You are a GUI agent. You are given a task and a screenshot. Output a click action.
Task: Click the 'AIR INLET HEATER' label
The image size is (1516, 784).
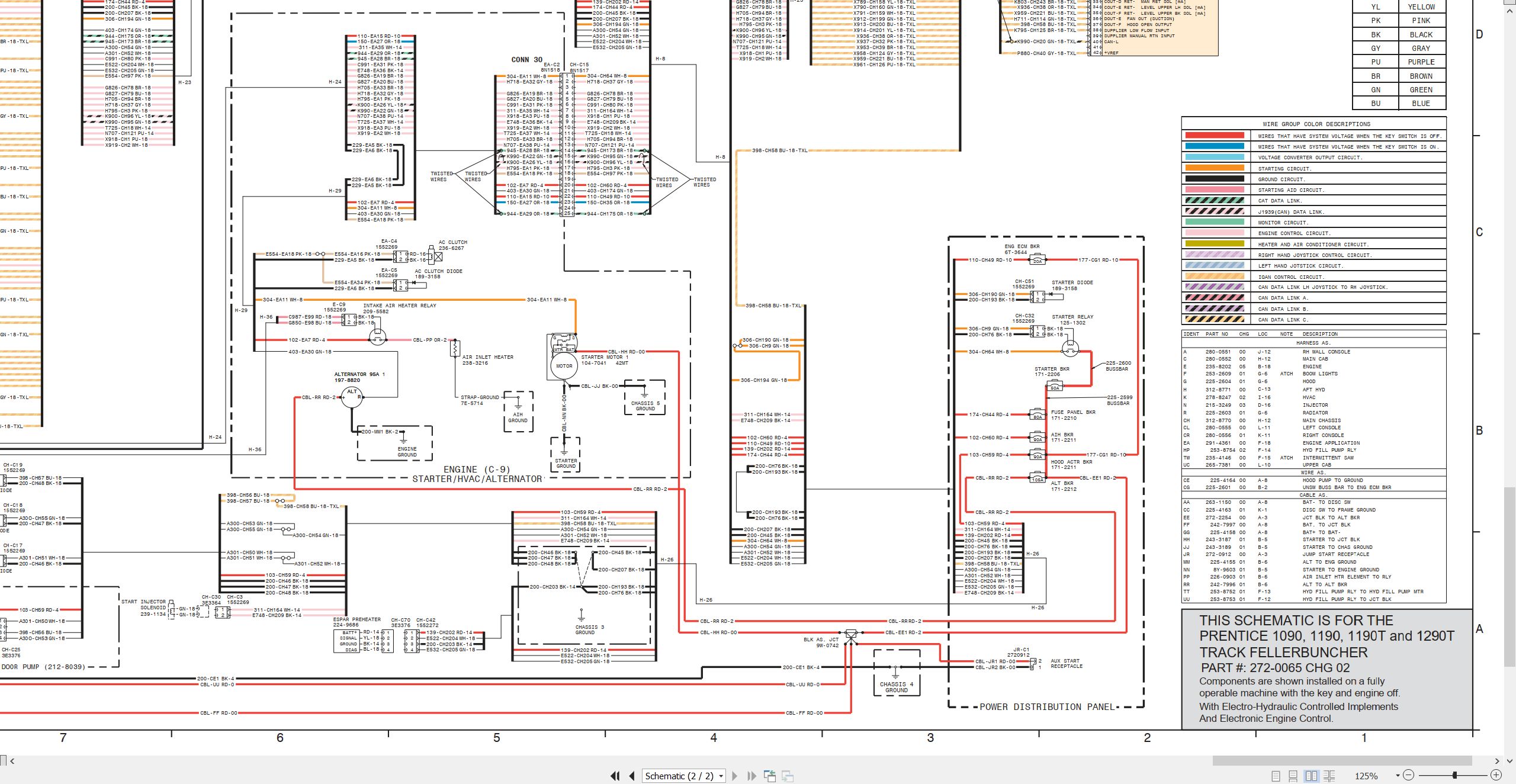(x=487, y=357)
